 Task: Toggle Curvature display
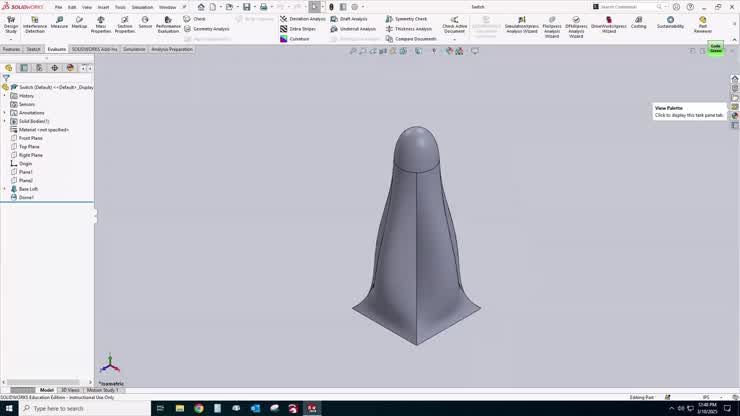tap(295, 39)
